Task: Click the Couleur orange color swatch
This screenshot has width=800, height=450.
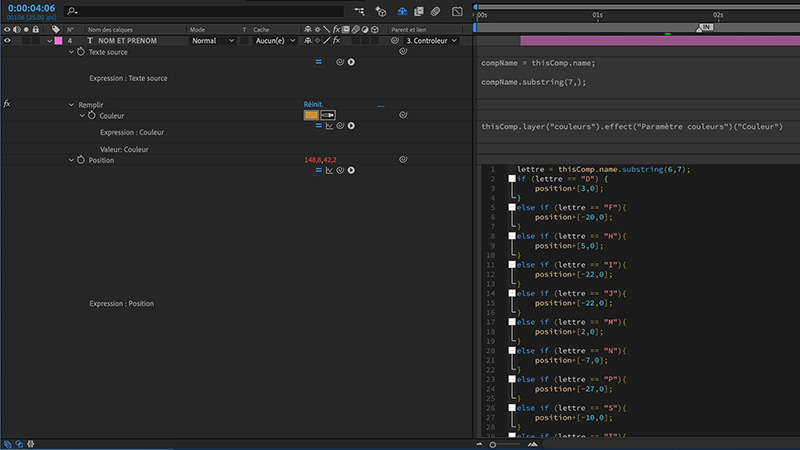Action: [x=311, y=115]
